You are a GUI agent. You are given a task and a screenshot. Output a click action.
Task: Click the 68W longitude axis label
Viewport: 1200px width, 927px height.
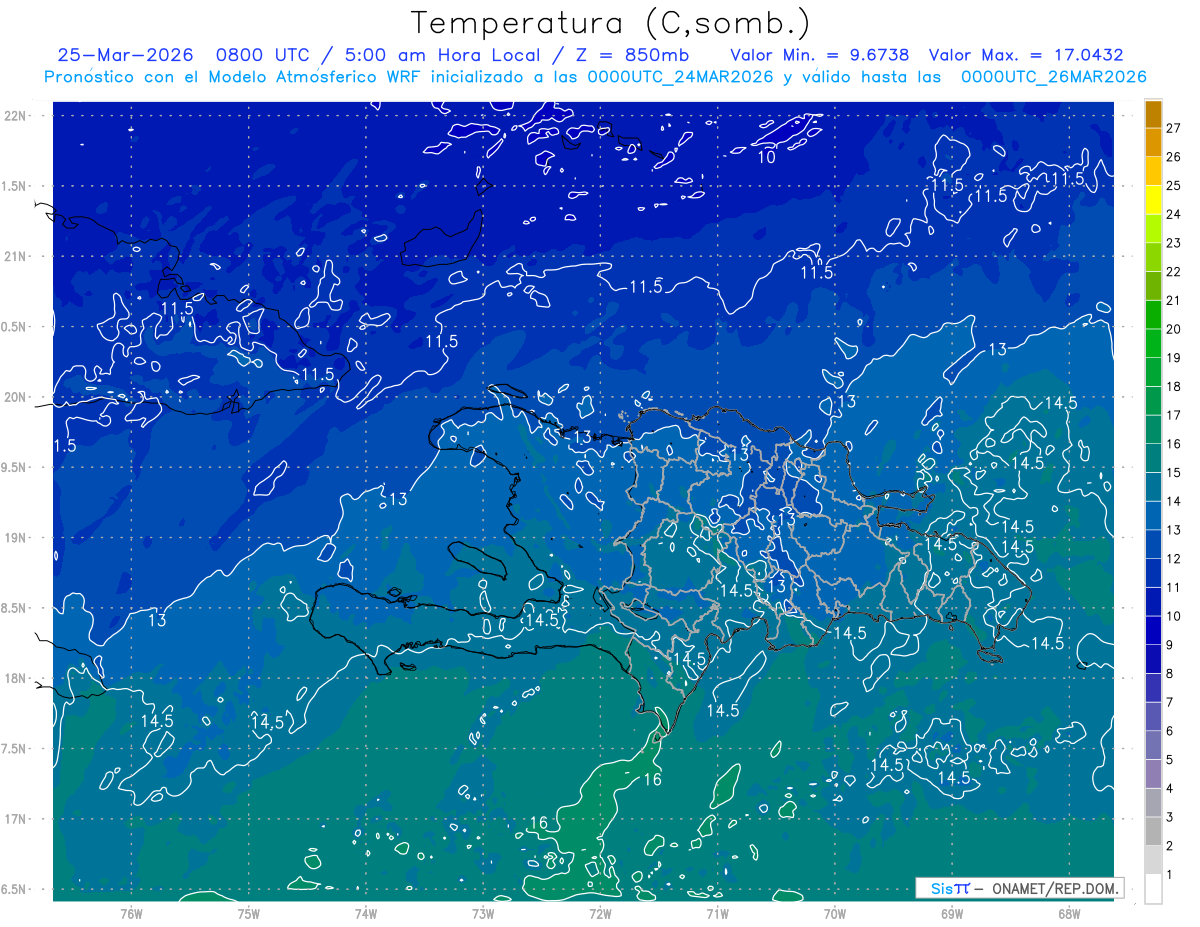pyautogui.click(x=1068, y=913)
